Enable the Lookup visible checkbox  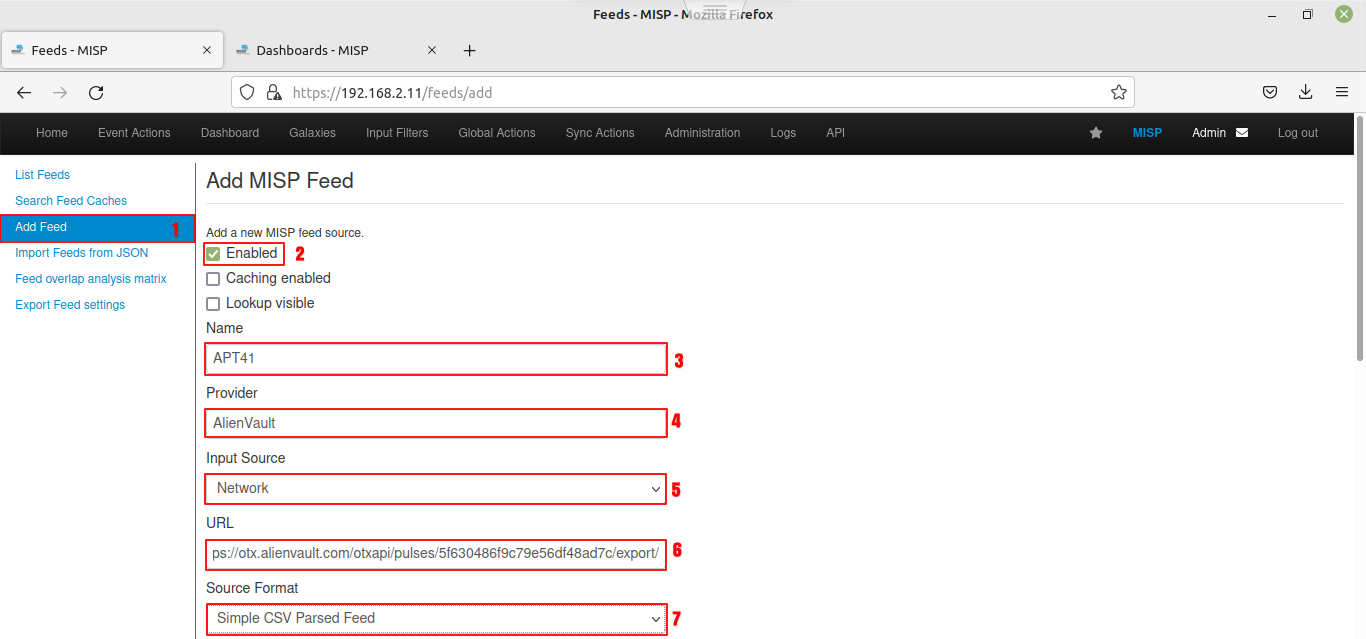[213, 304]
